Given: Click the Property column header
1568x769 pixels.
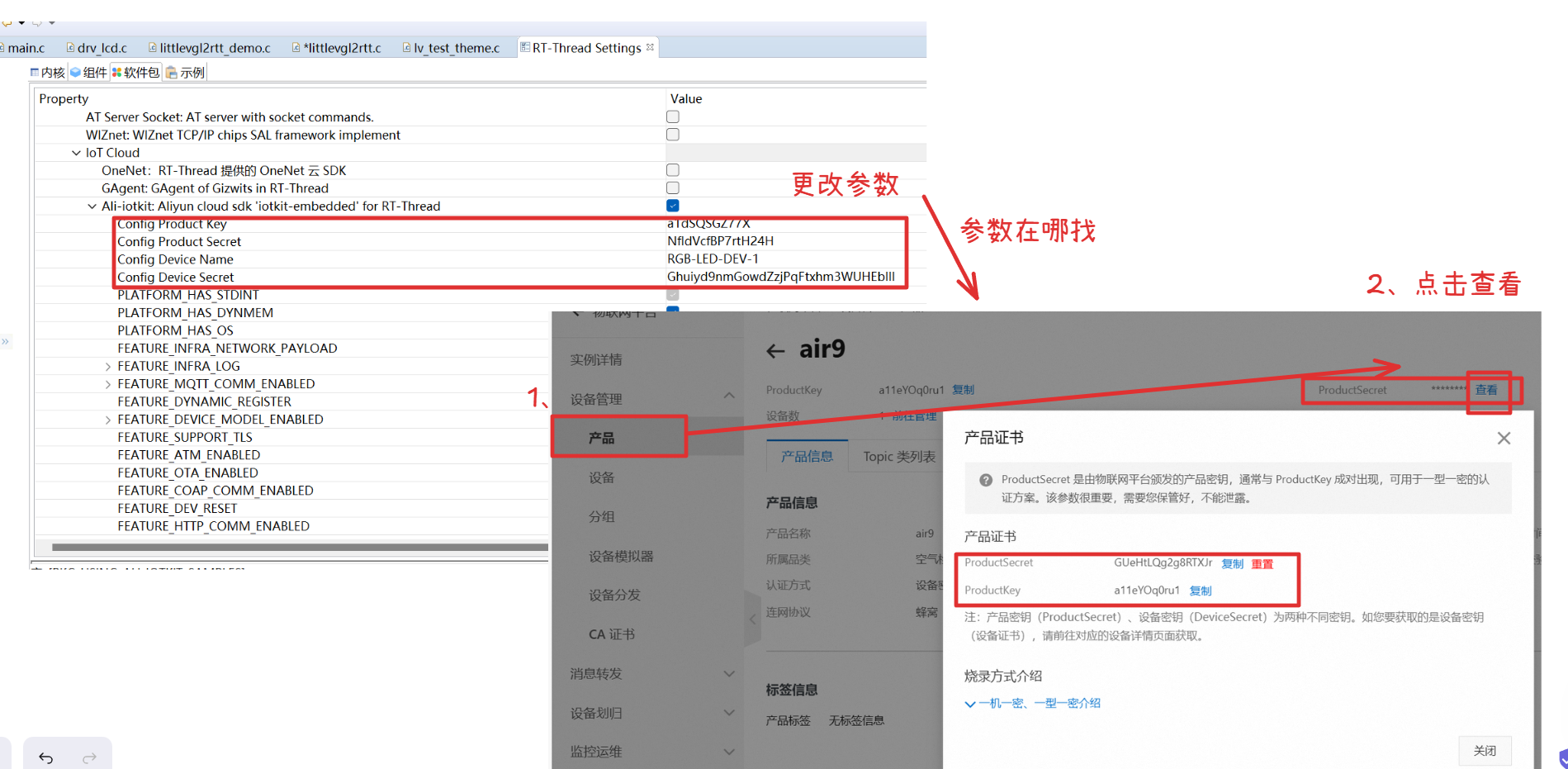Looking at the screenshot, I should coord(349,99).
